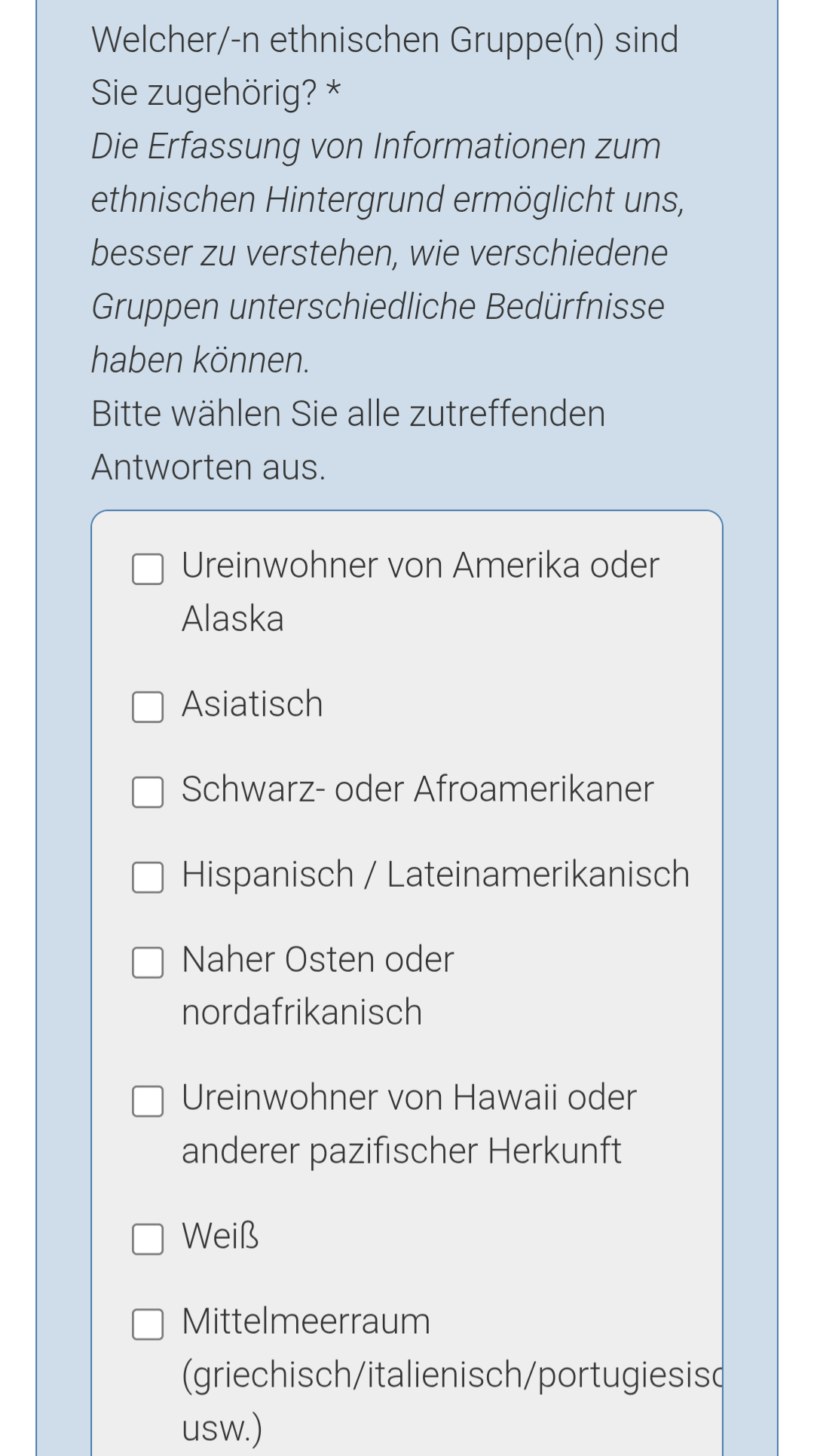The image size is (814, 1456).
Task: Tick the 'Asiatisch' checkbox
Action: (x=148, y=707)
